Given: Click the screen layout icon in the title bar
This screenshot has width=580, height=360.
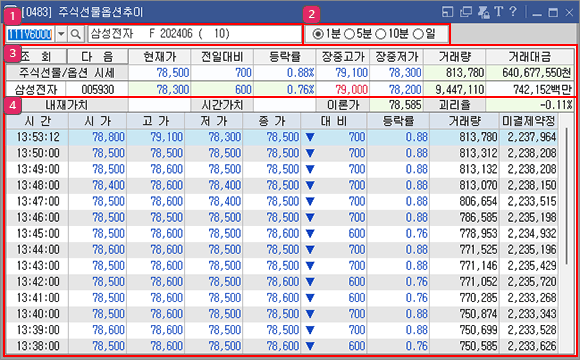Looking at the screenshot, I should point(448,12).
